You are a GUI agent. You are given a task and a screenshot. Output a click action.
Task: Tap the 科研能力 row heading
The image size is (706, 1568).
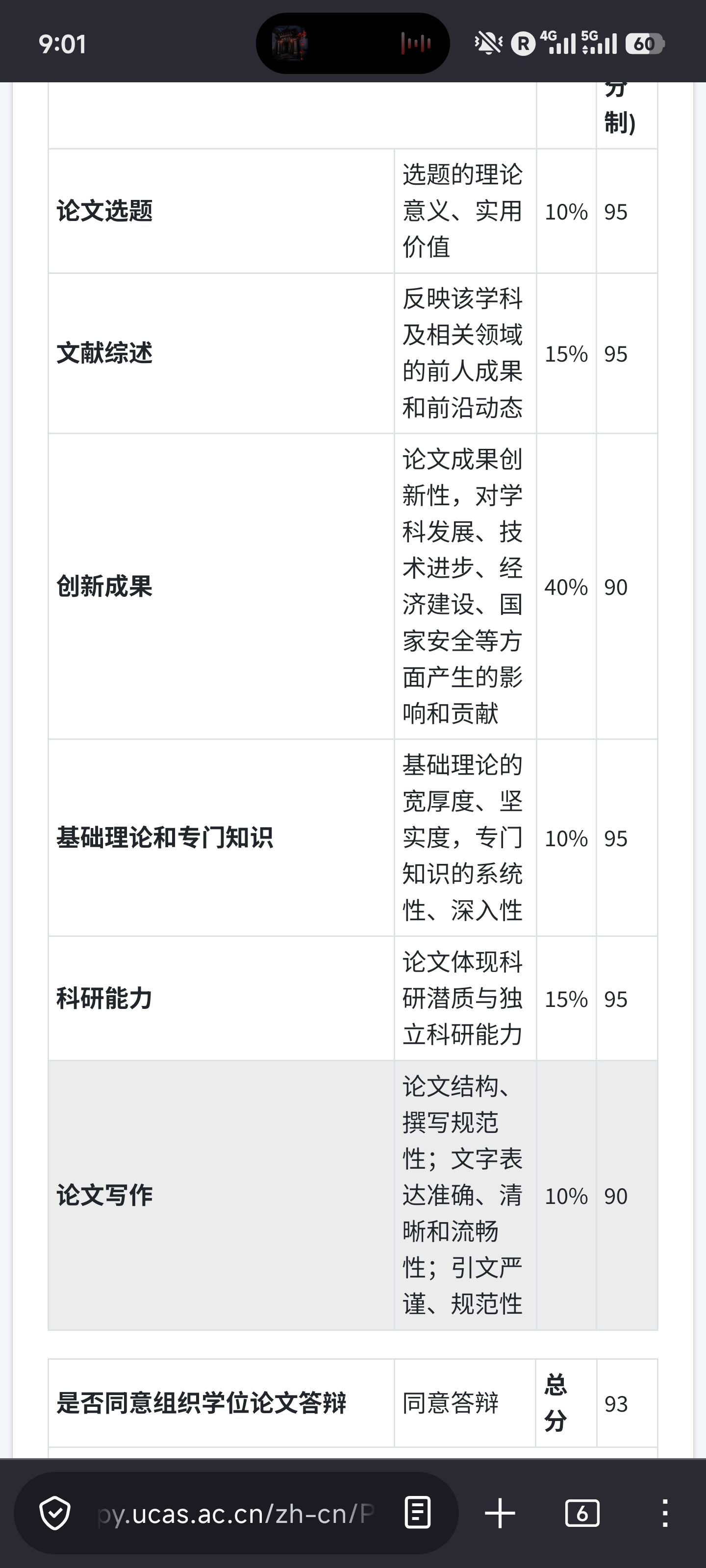(105, 999)
